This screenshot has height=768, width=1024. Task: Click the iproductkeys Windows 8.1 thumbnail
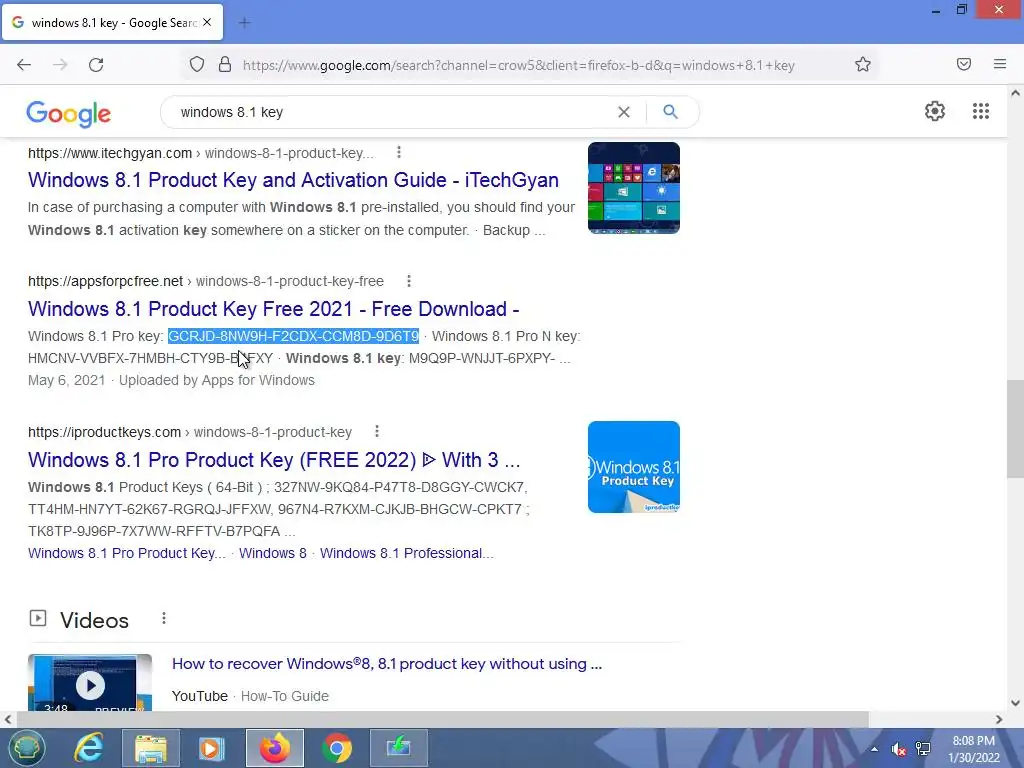pyautogui.click(x=633, y=467)
